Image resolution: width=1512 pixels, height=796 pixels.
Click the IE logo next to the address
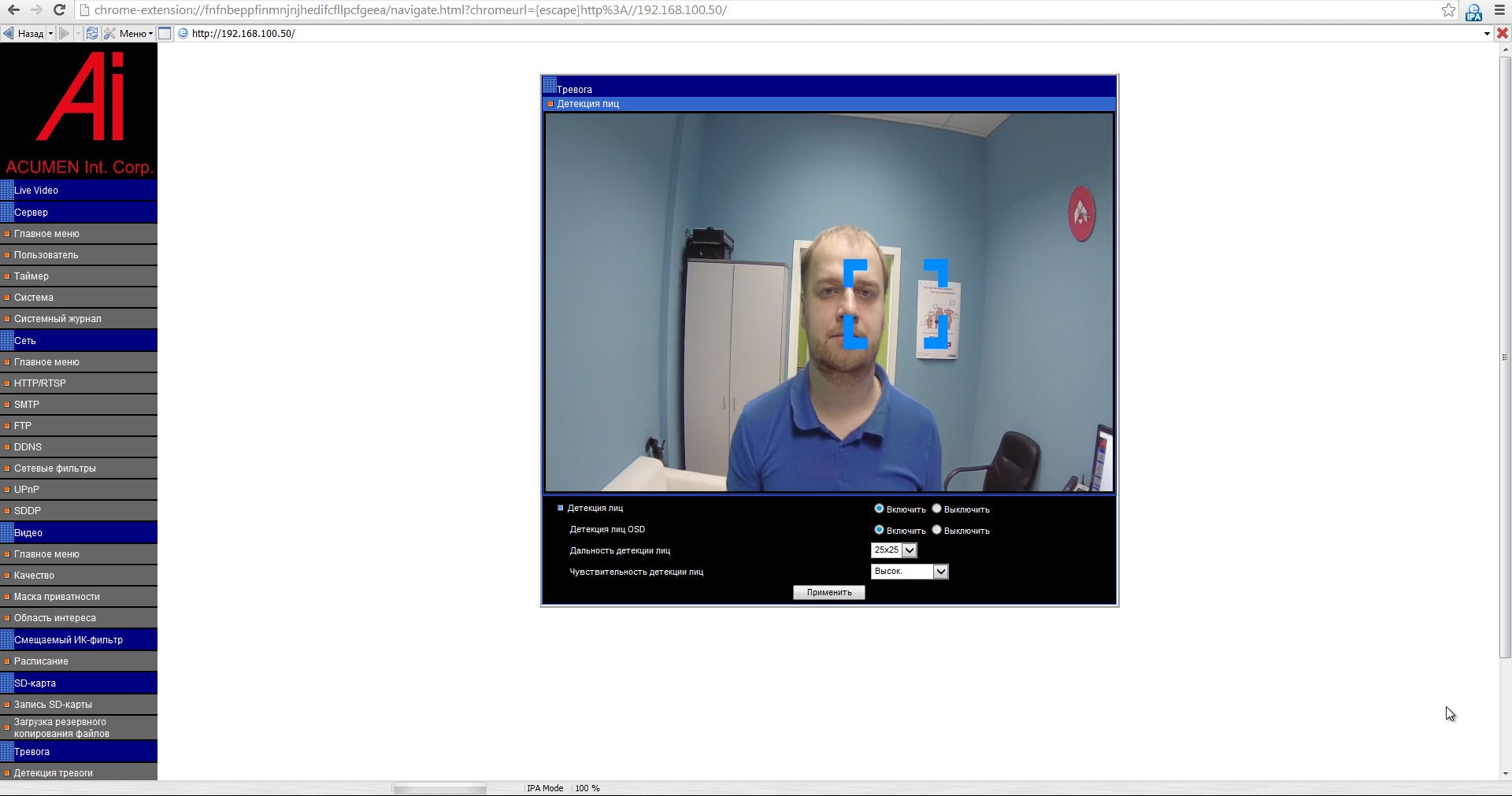(x=183, y=33)
